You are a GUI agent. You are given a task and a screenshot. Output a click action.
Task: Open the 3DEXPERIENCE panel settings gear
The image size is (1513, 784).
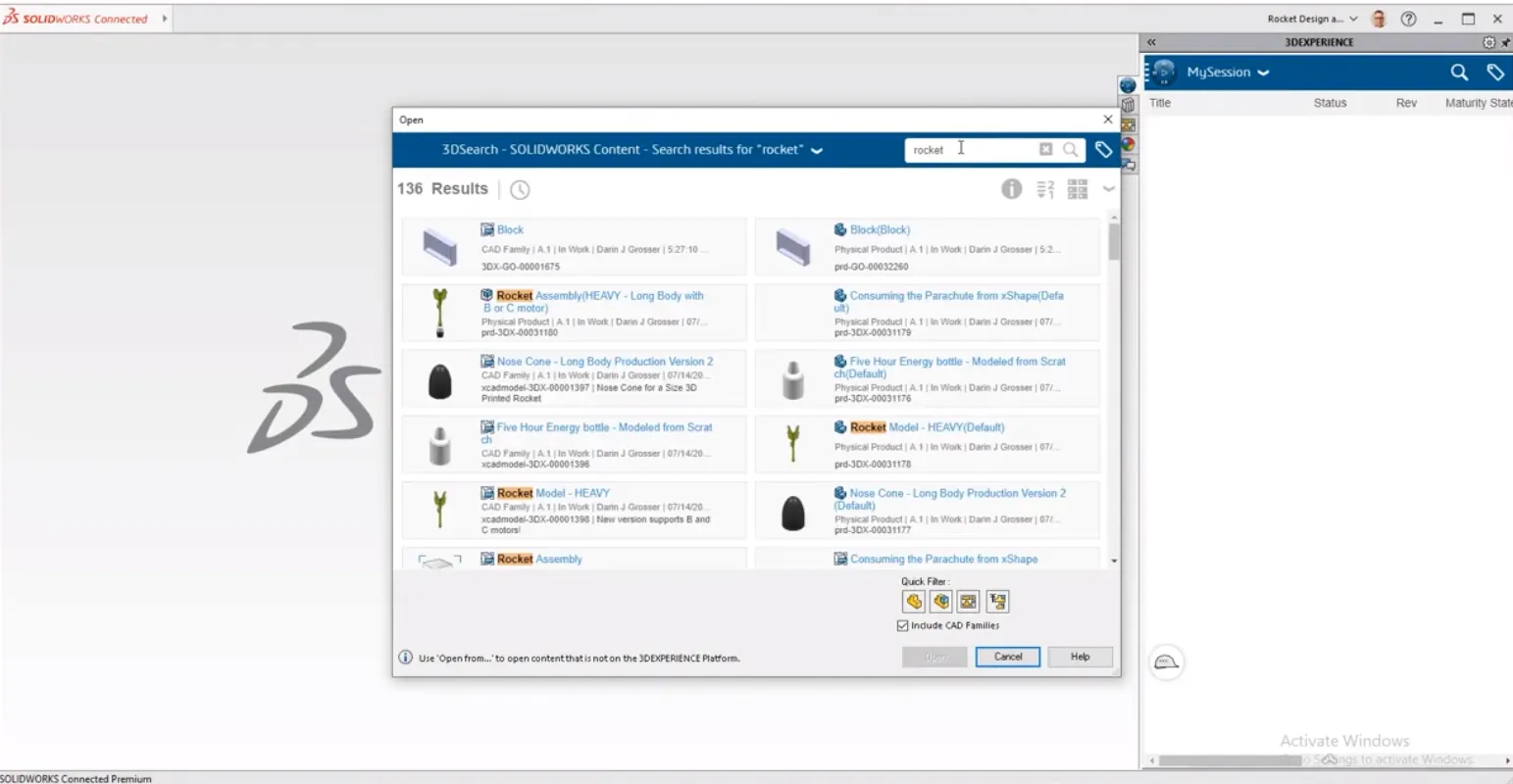point(1489,42)
